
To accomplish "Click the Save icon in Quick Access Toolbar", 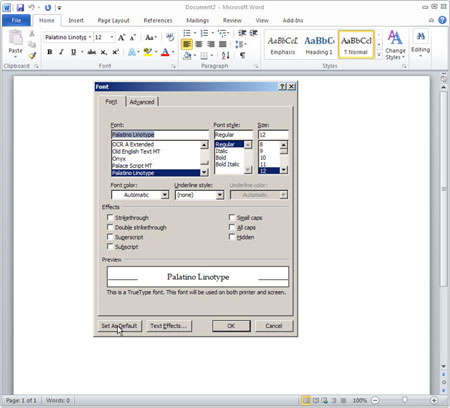I will point(20,7).
